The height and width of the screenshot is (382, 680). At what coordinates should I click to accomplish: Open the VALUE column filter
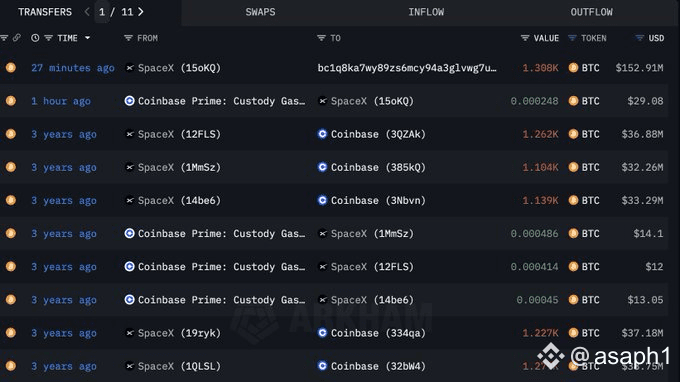(x=525, y=38)
